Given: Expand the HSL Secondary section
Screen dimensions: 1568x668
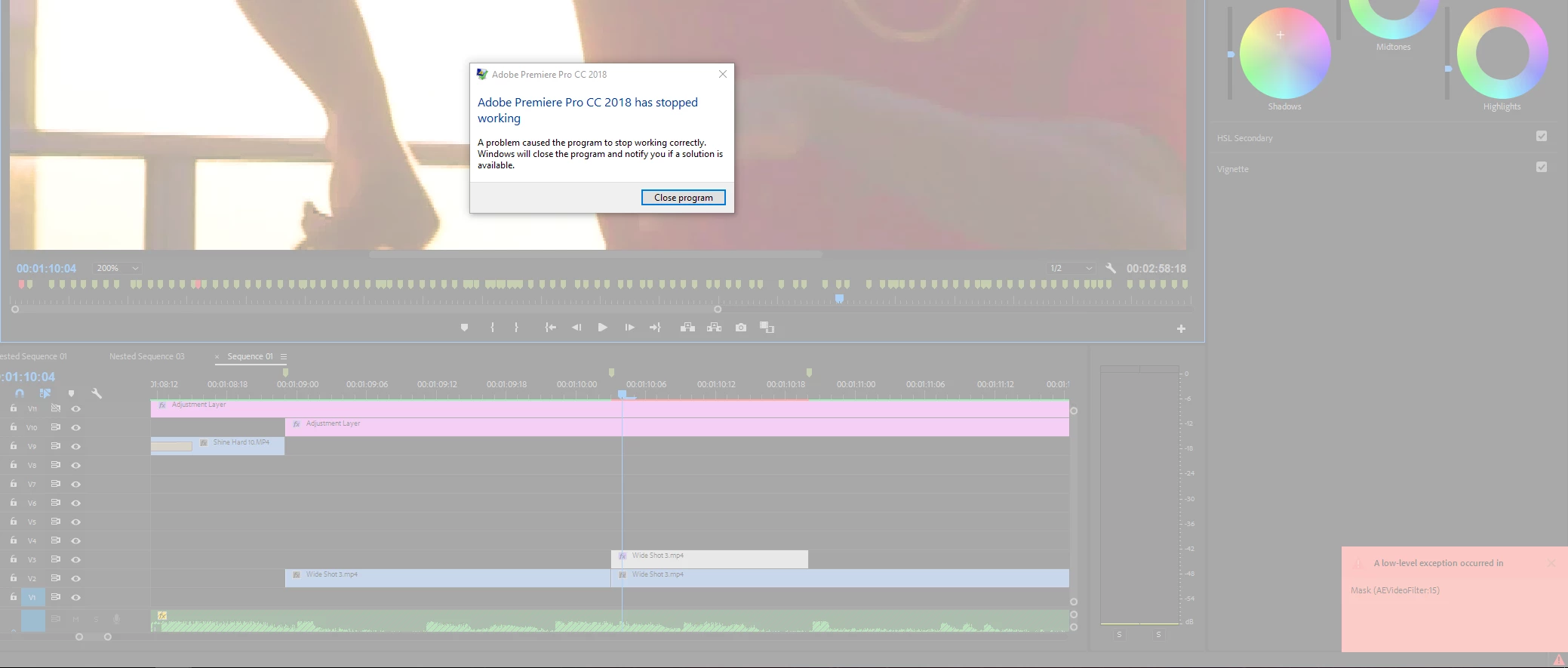Looking at the screenshot, I should click(x=1245, y=138).
